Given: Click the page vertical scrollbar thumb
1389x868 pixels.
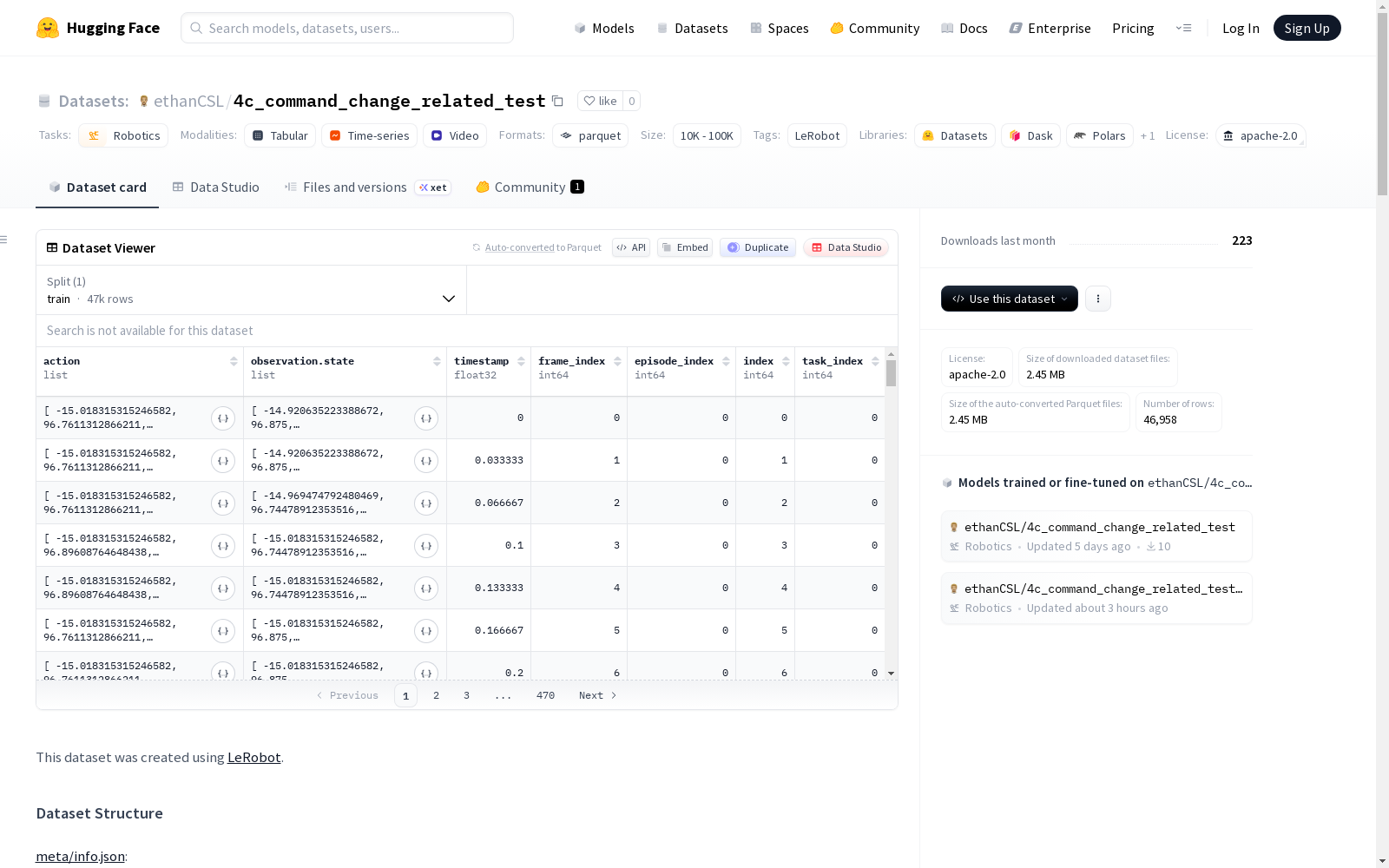Looking at the screenshot, I should 1382,104.
